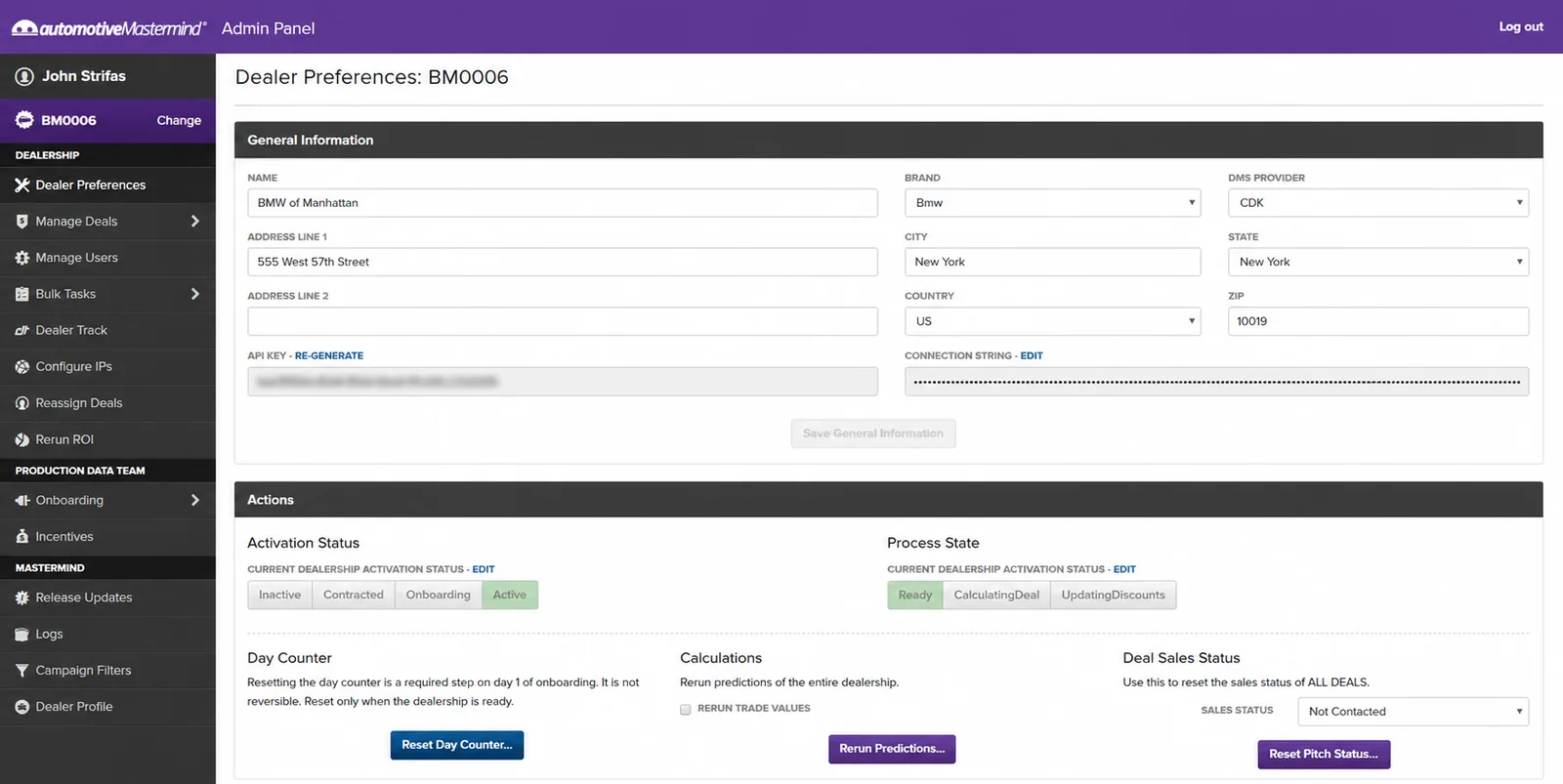The width and height of the screenshot is (1563, 784).
Task: Click the Connection String EDIT link
Action: (1032, 355)
